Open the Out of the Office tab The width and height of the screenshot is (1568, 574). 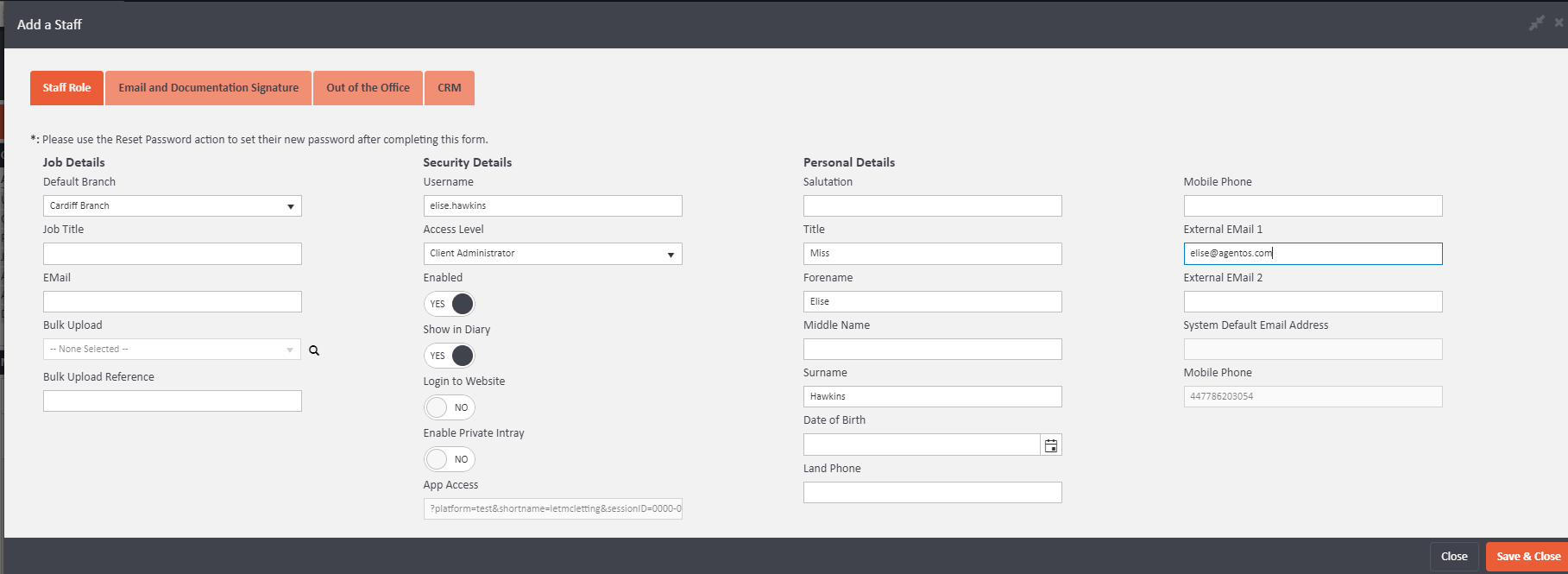click(x=368, y=88)
